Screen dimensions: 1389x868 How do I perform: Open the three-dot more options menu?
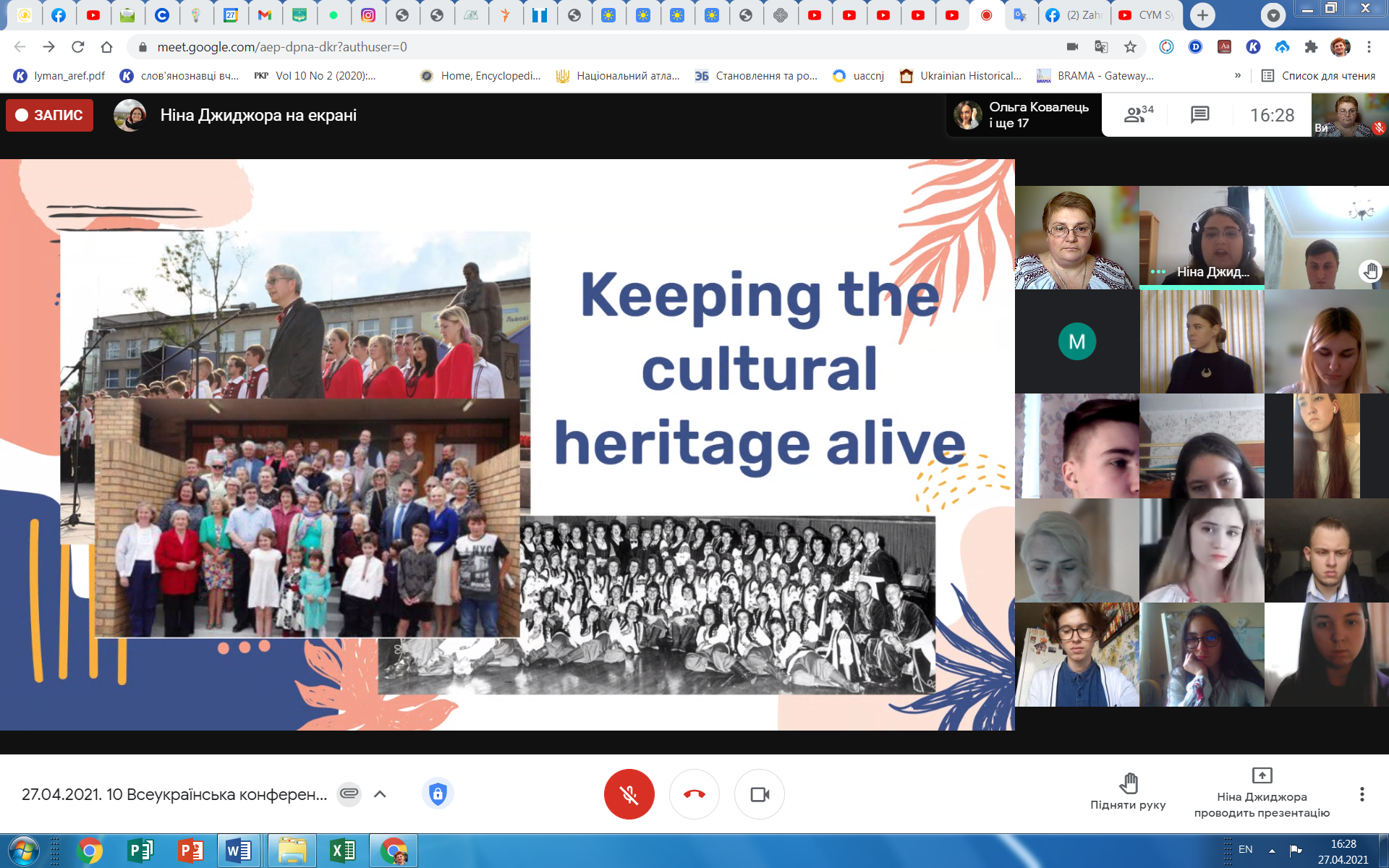pyautogui.click(x=1362, y=794)
